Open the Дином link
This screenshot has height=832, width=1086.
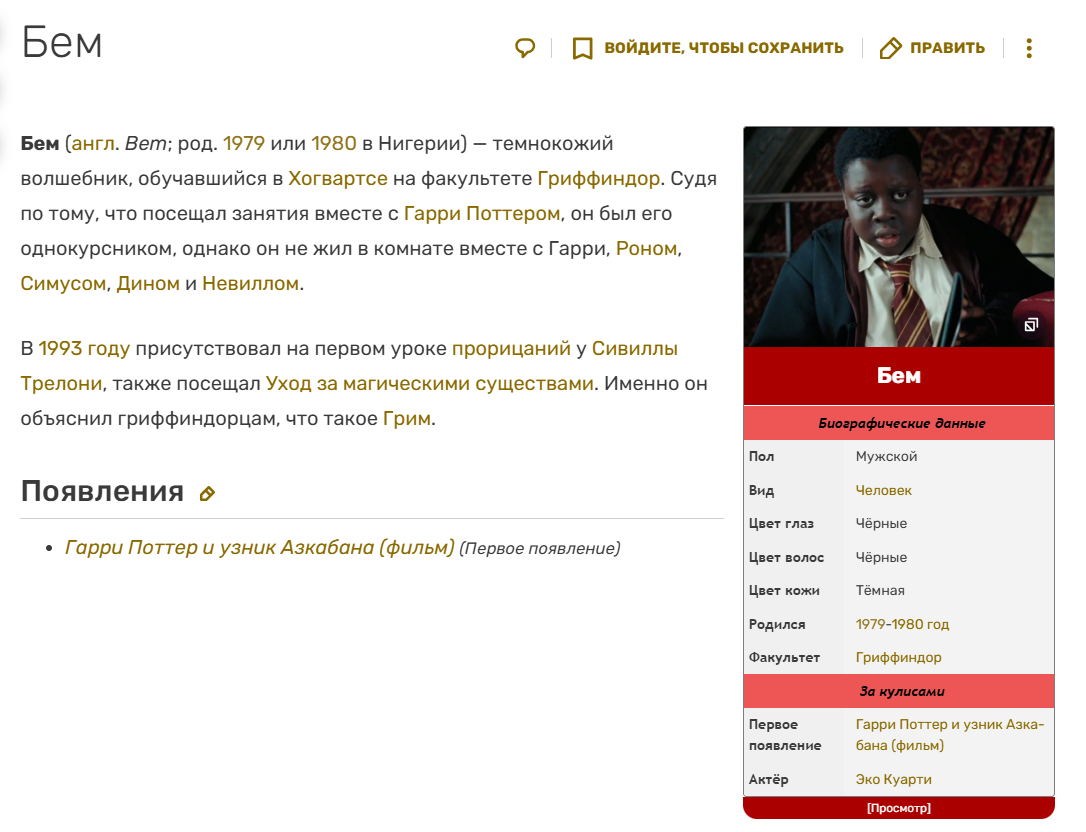(148, 283)
